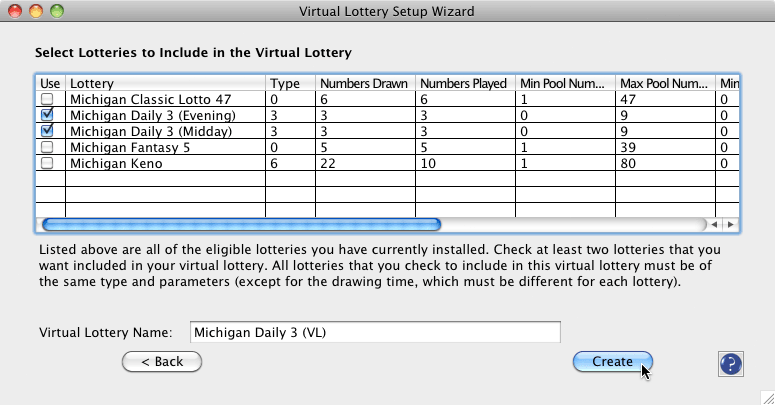Open the help question mark icon
This screenshot has width=775, height=405.
pyautogui.click(x=731, y=364)
